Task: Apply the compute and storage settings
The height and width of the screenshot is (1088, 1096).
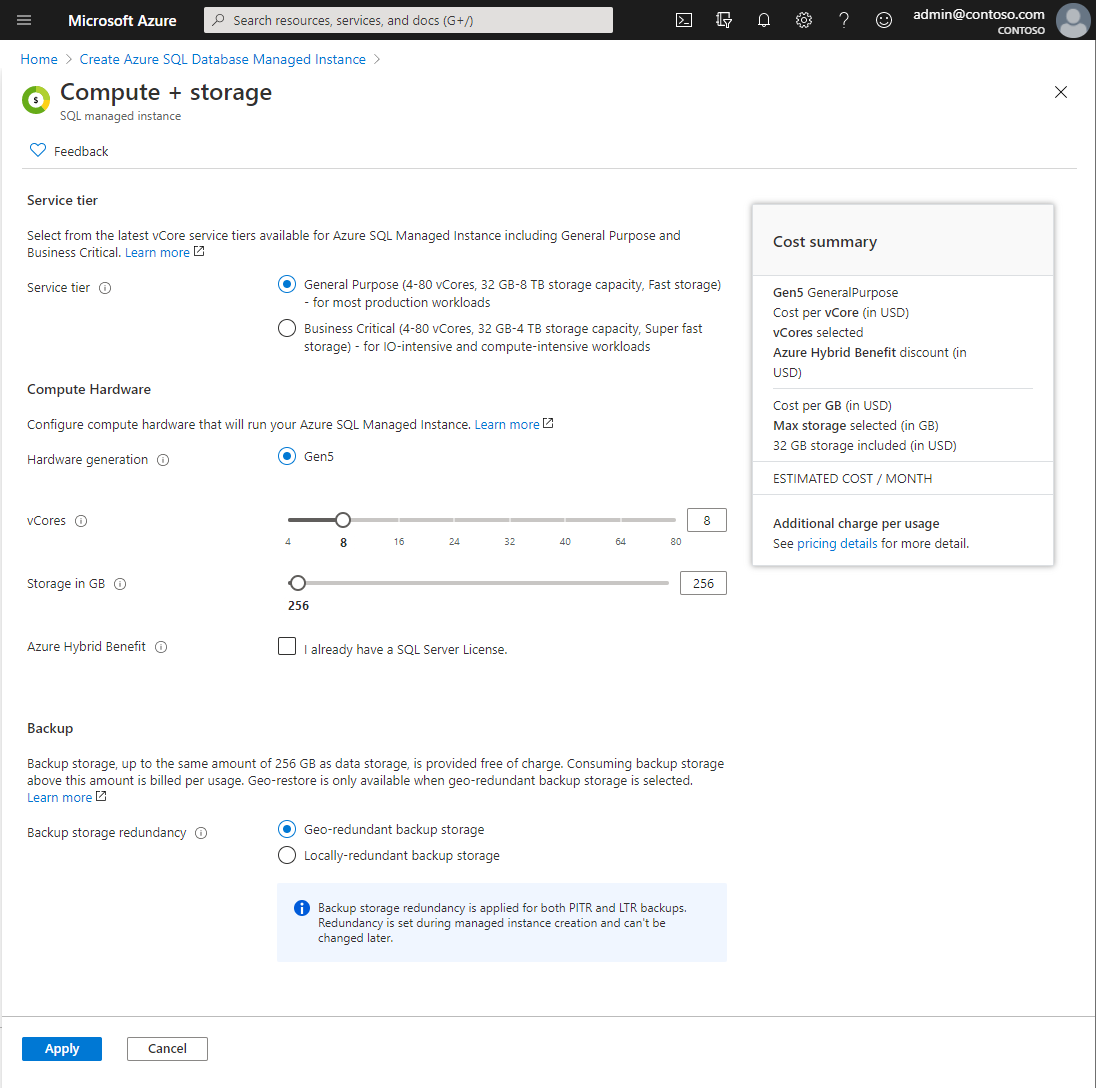Action: (61, 1048)
